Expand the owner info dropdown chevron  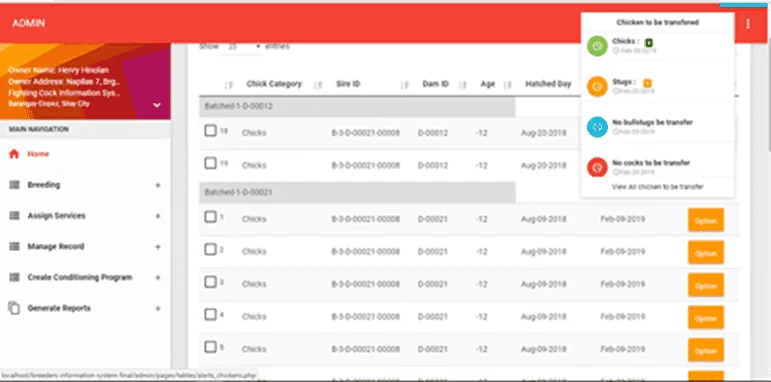pyautogui.click(x=157, y=105)
